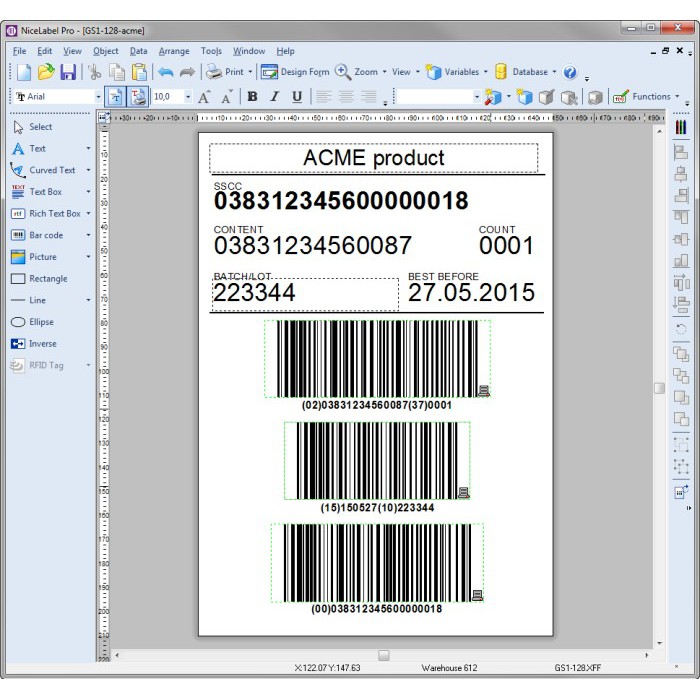700x700 pixels.
Task: Toggle Bold formatting
Action: (252, 97)
